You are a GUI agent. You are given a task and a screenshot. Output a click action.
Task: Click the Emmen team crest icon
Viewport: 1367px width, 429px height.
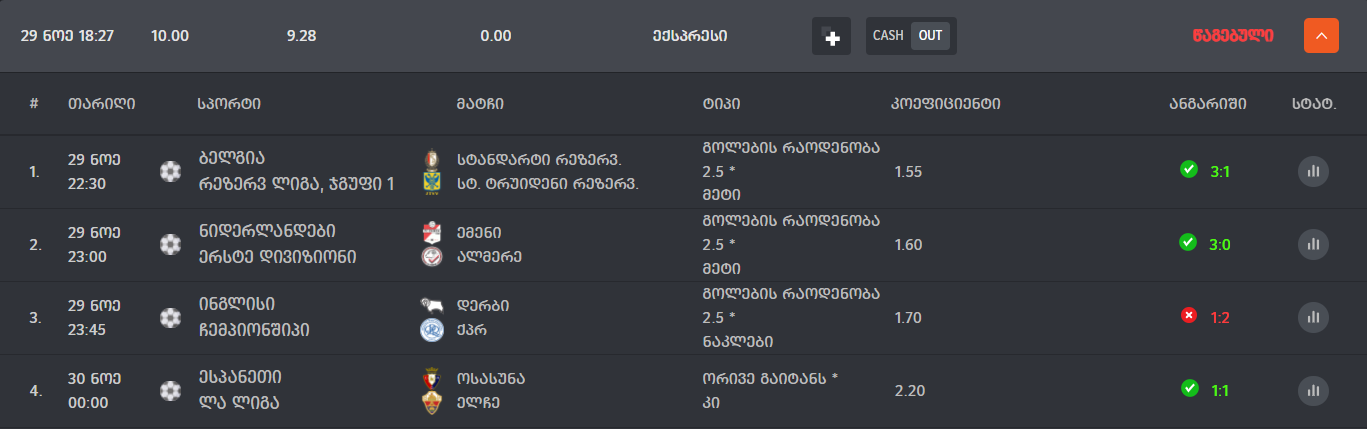(x=432, y=232)
